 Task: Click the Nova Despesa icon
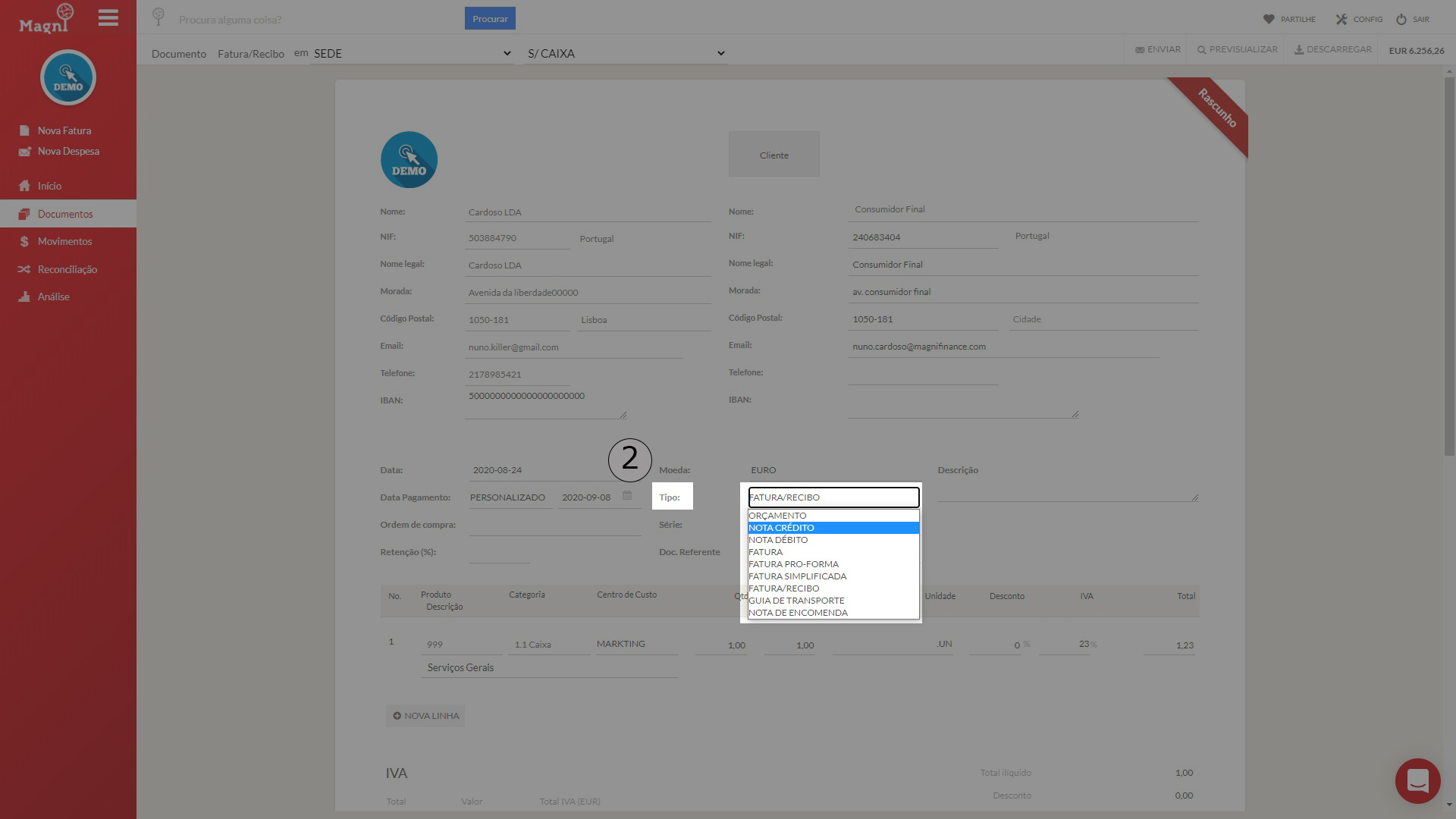tap(24, 151)
